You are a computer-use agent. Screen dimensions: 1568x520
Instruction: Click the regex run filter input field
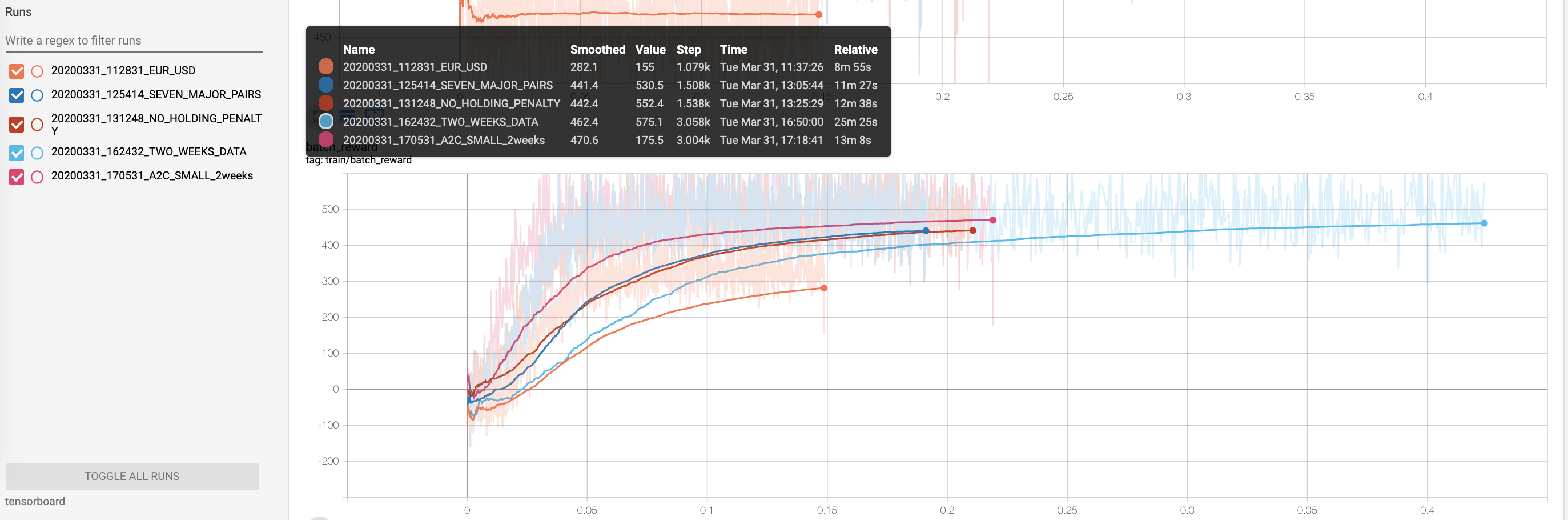click(133, 41)
